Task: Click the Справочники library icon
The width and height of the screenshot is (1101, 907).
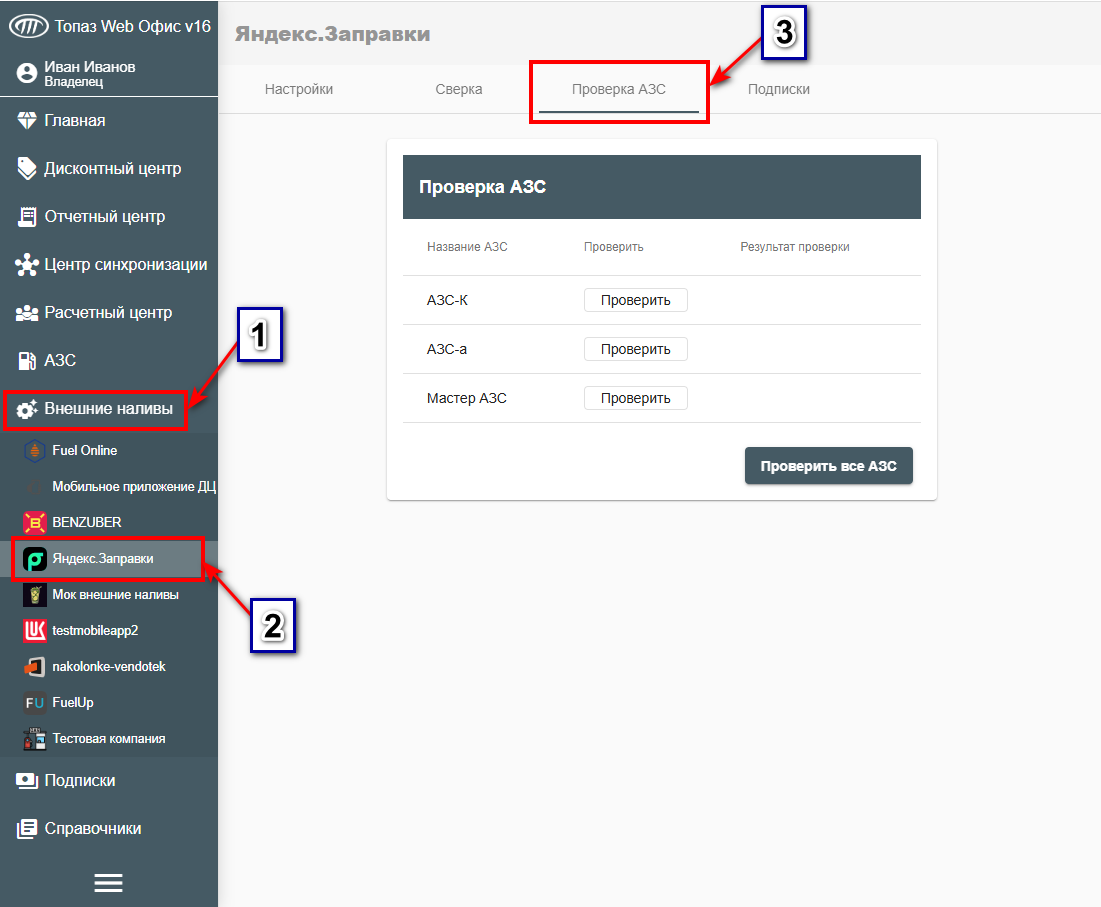Action: coord(27,829)
